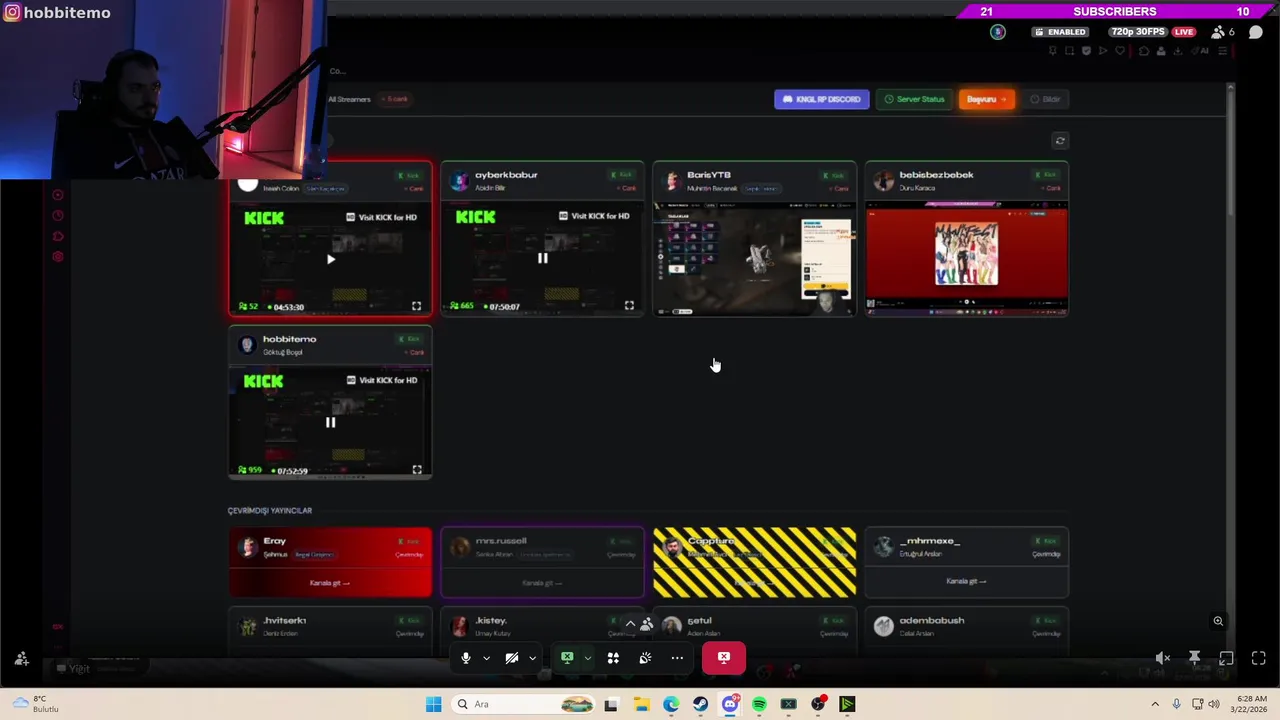Open the ademba bush offline card

point(967,630)
